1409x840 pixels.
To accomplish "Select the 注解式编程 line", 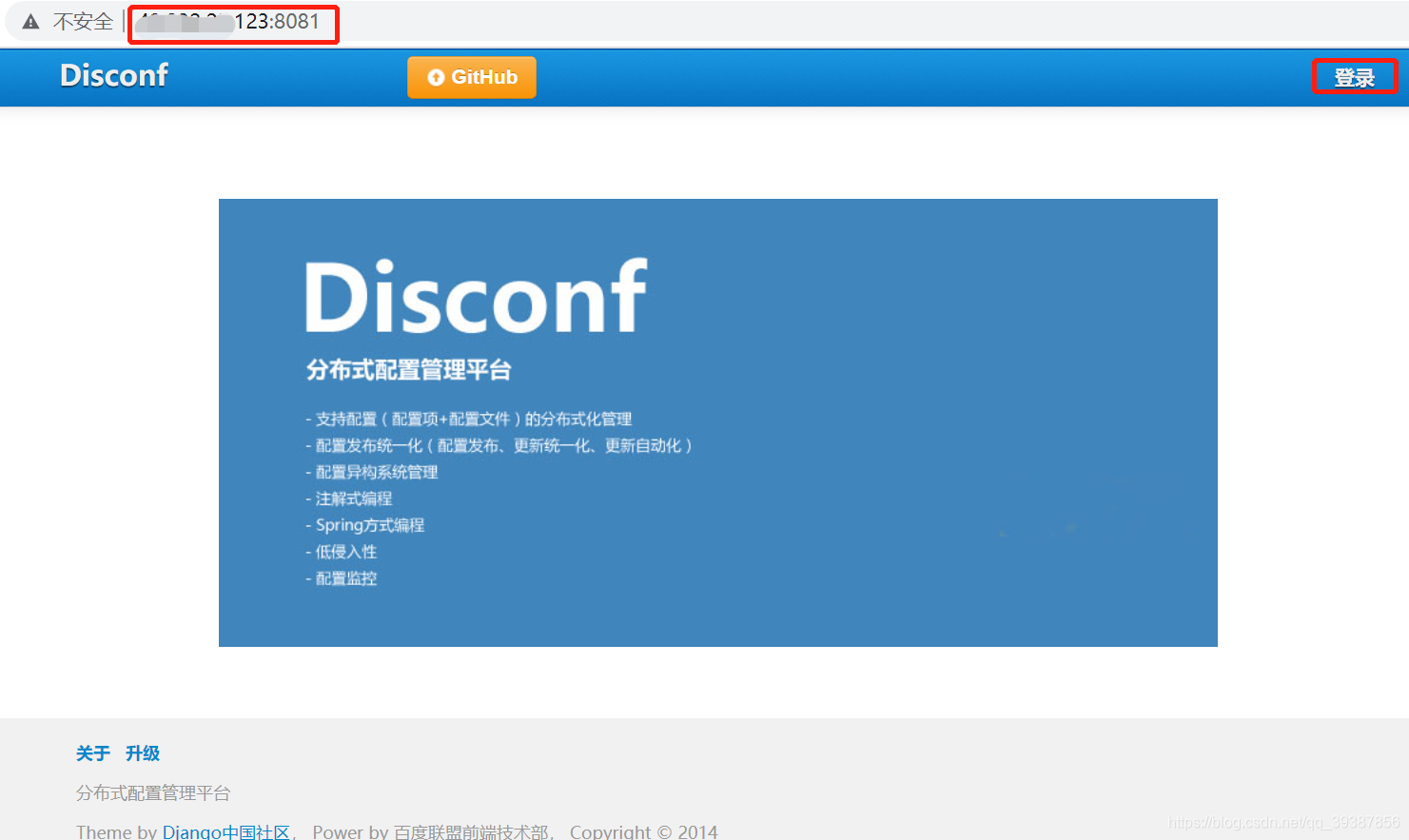I will pos(348,498).
